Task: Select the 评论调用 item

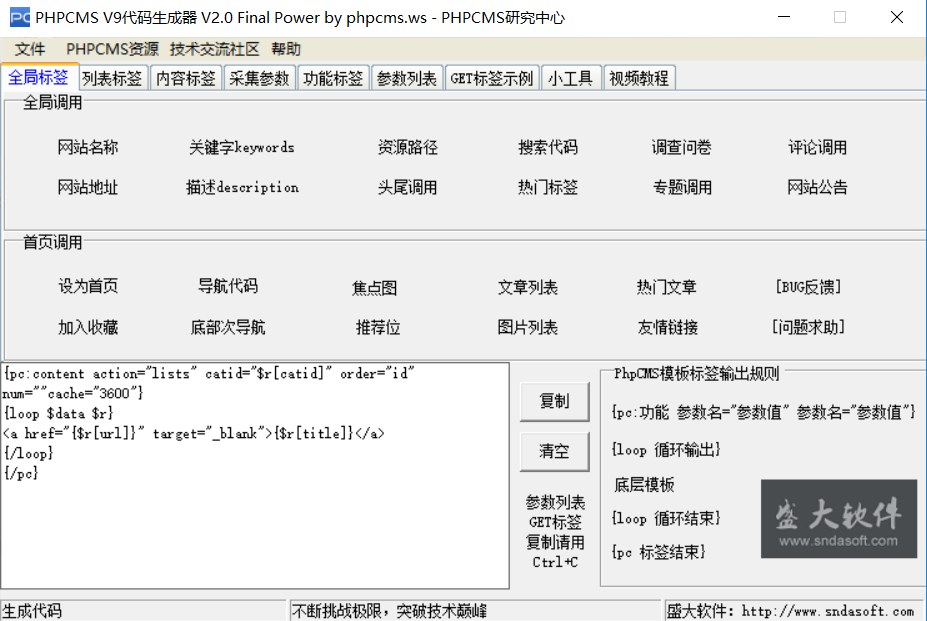Action: coord(818,147)
